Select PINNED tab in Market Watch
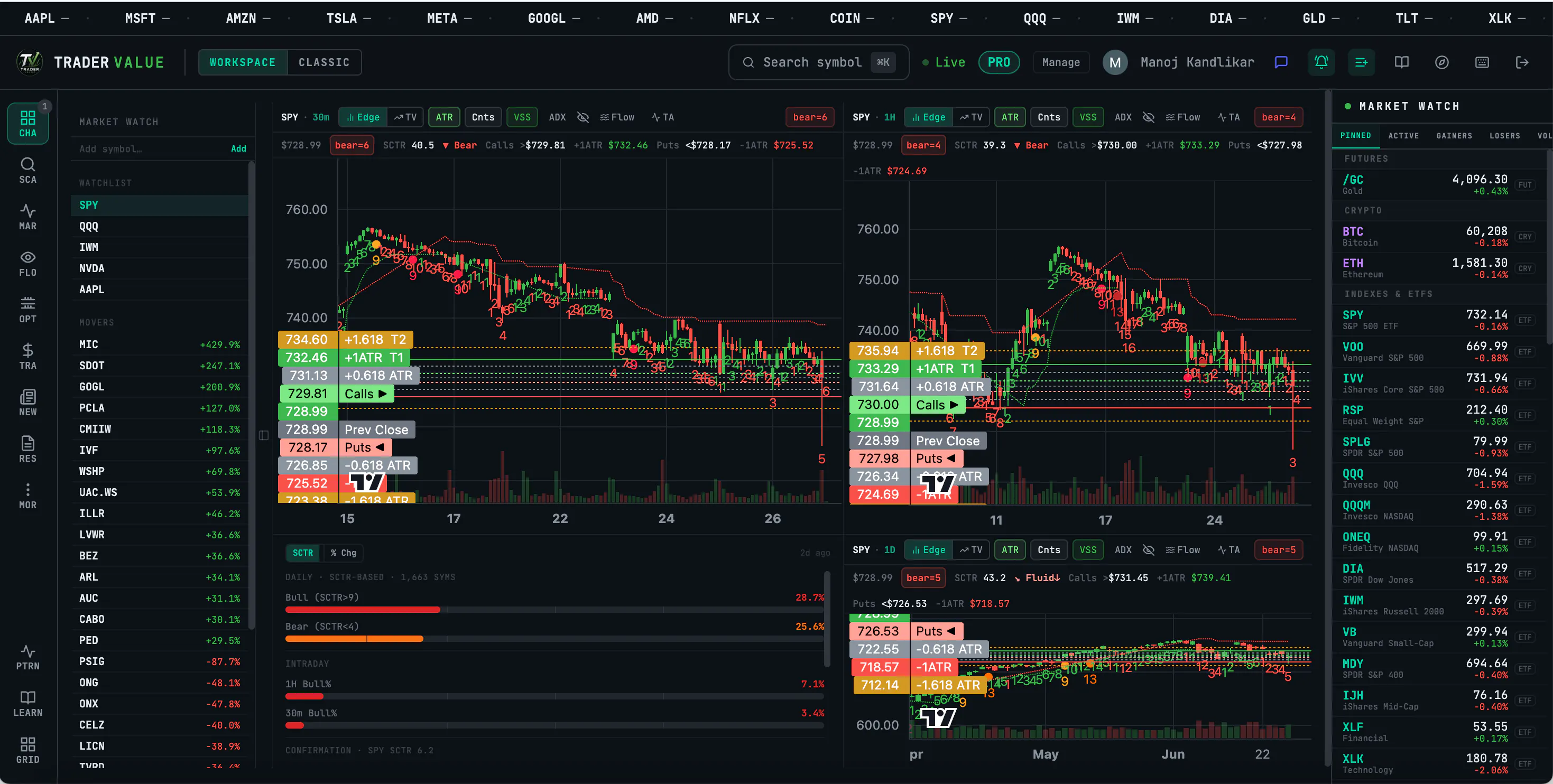The image size is (1553, 784). (x=1356, y=136)
